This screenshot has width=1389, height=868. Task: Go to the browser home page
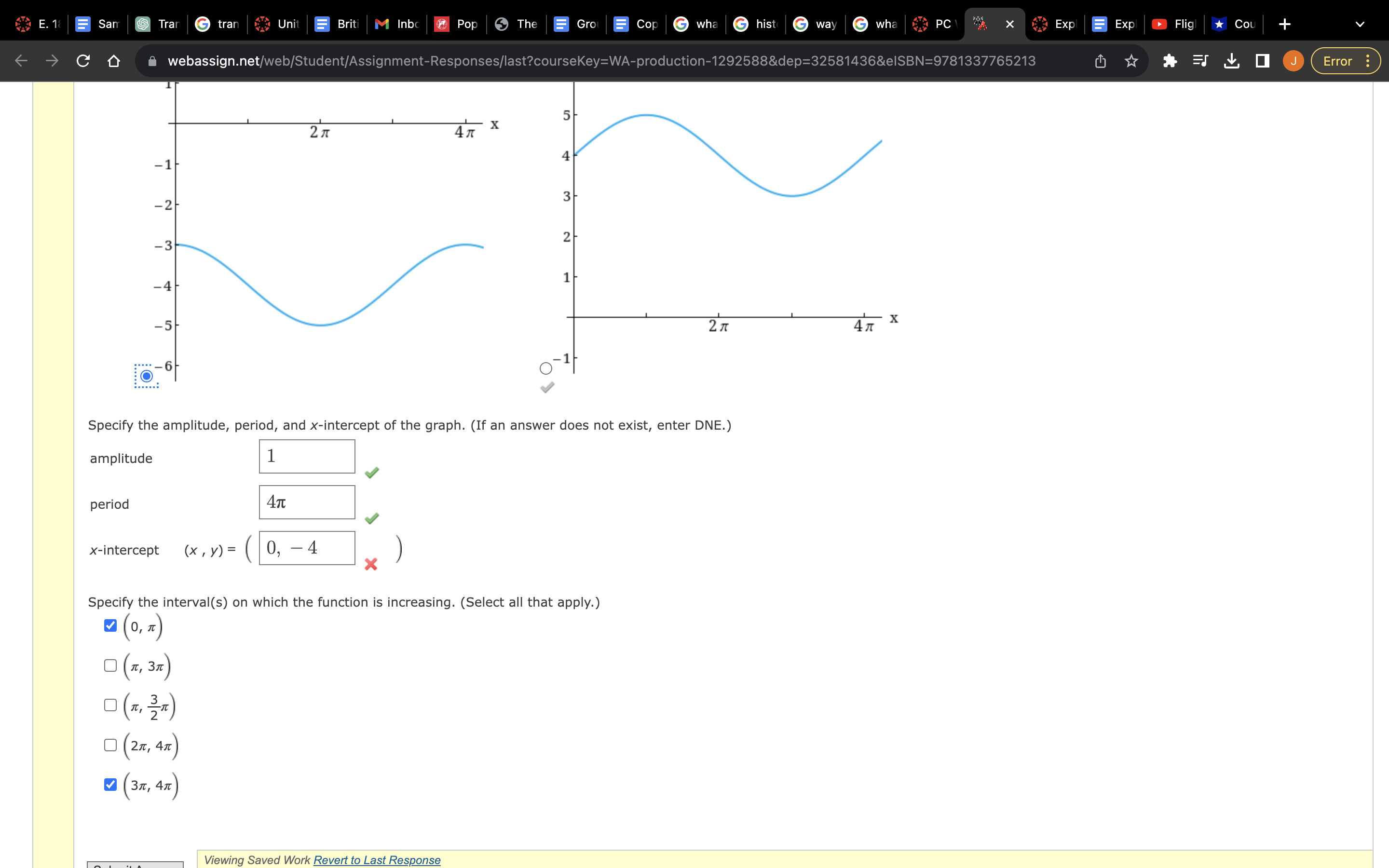tap(114, 61)
